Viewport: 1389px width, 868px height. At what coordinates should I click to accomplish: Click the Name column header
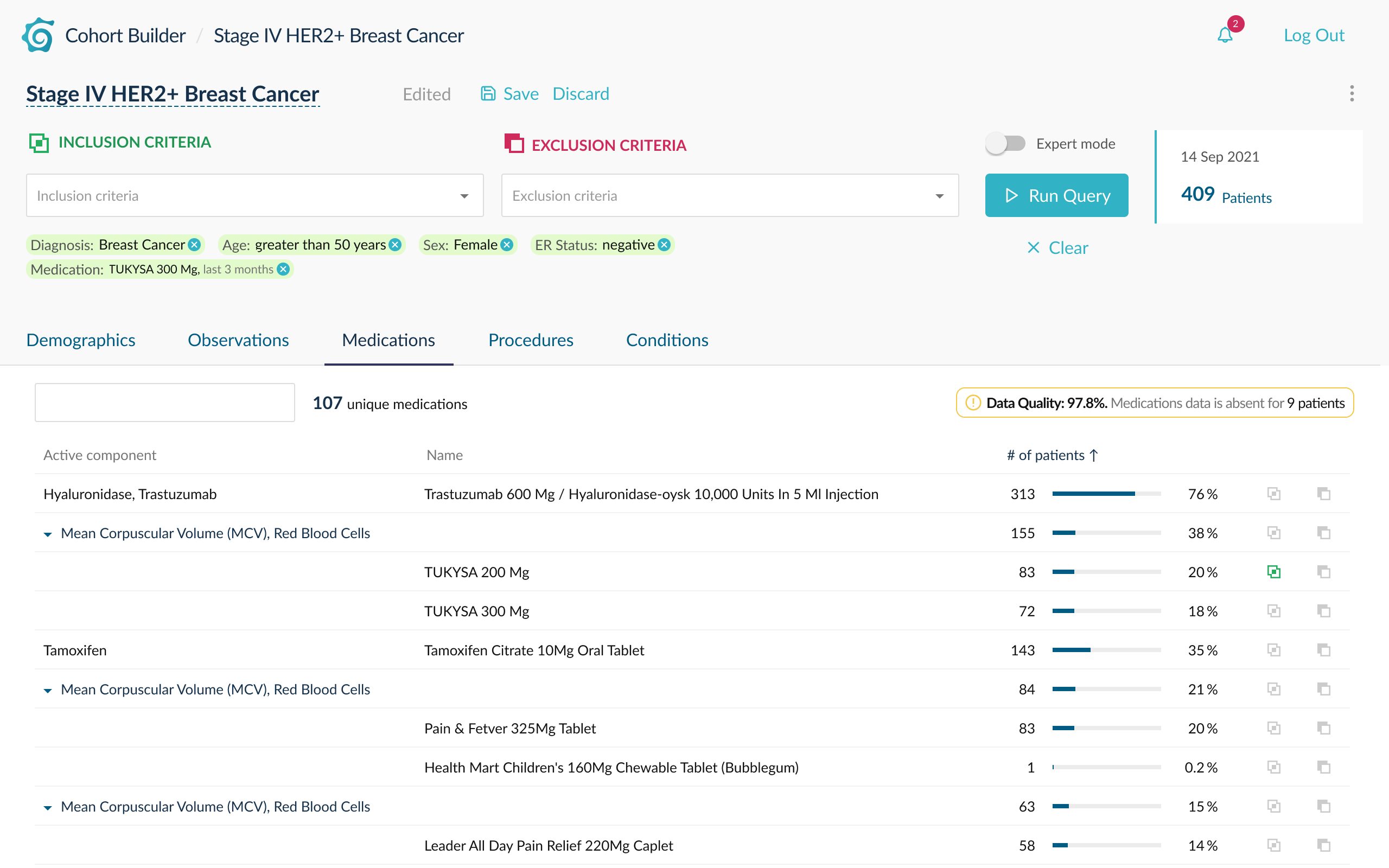click(444, 455)
